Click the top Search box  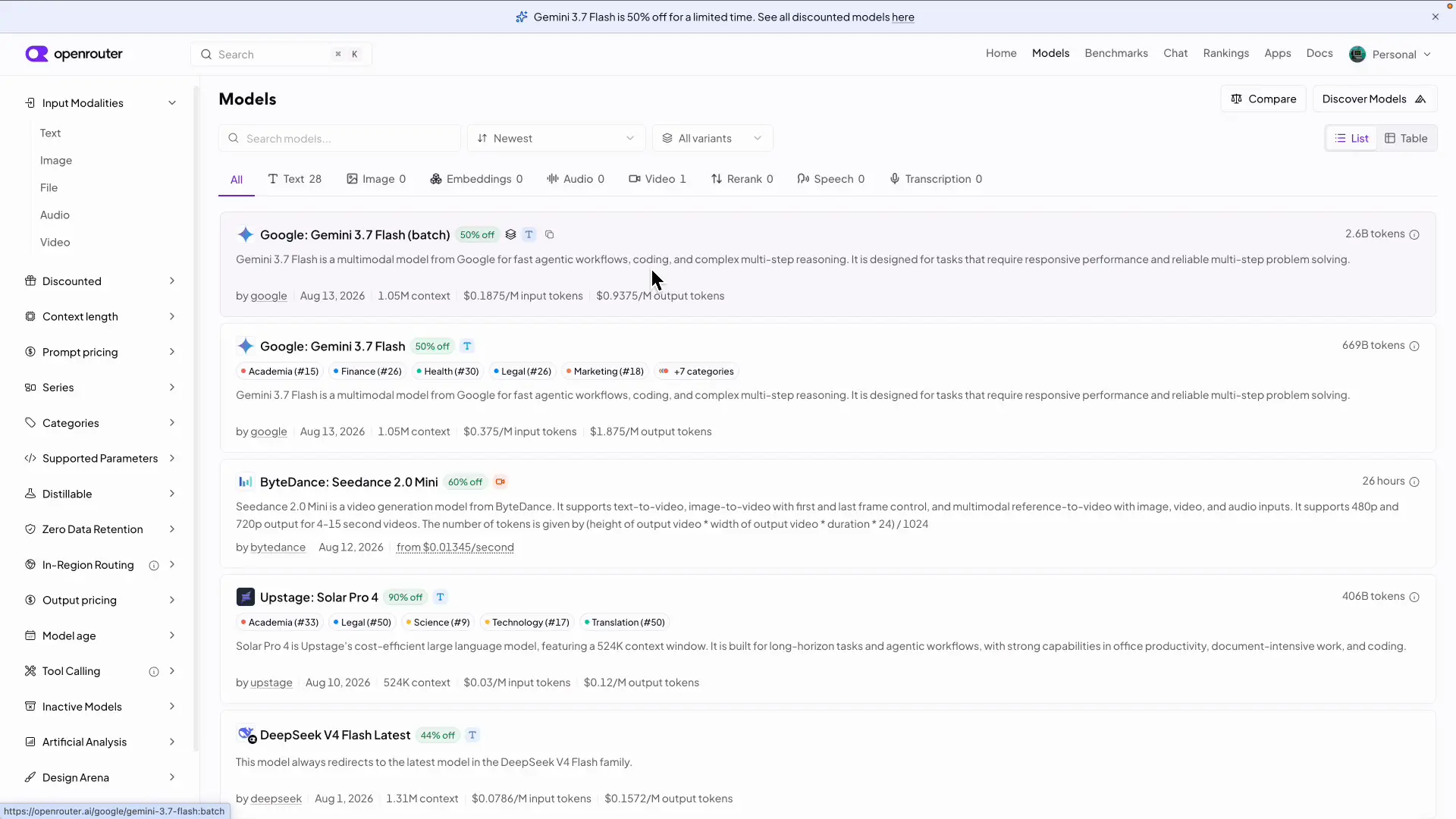pos(281,54)
